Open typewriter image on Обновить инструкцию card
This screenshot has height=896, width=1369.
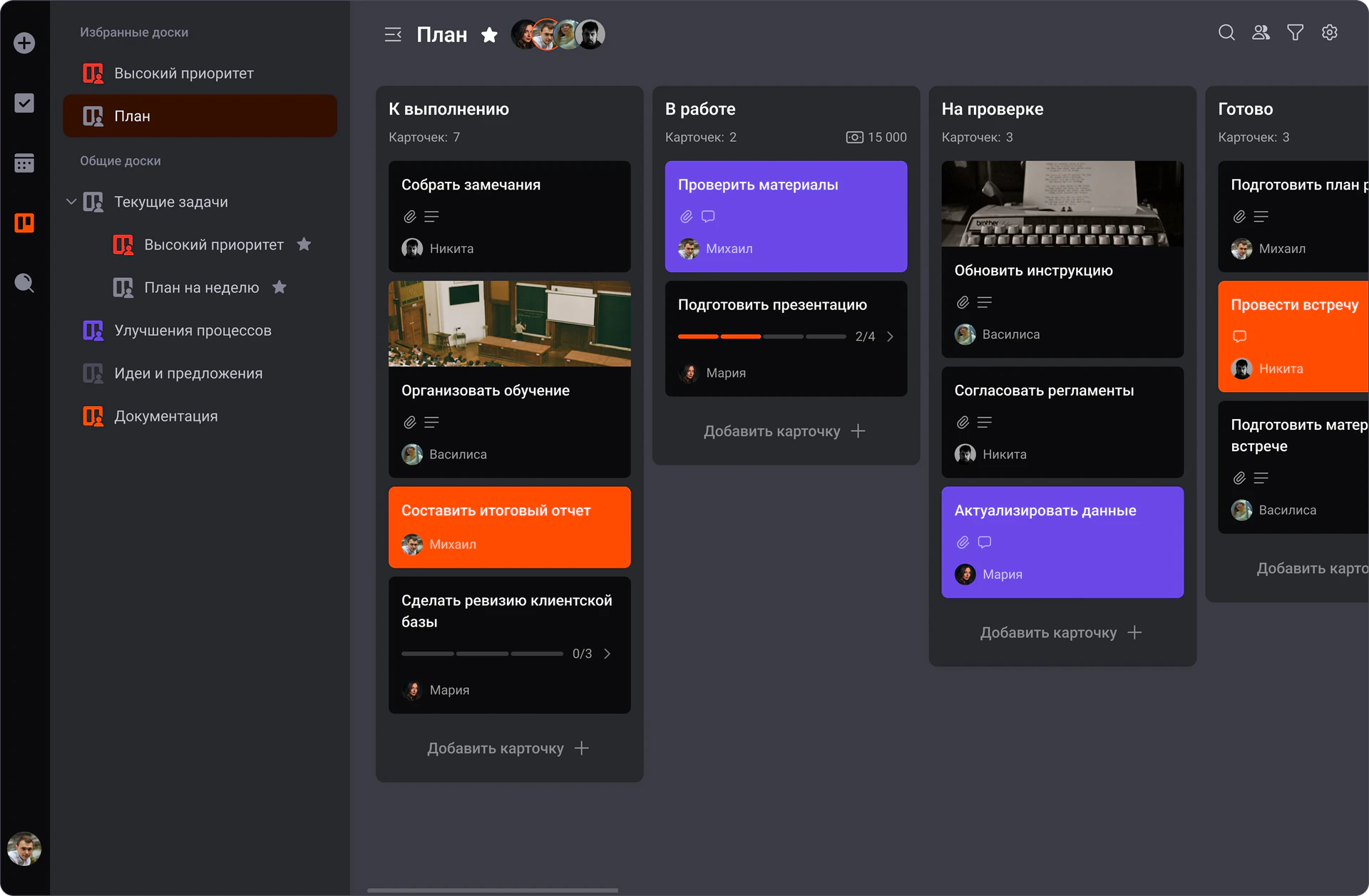[1062, 204]
